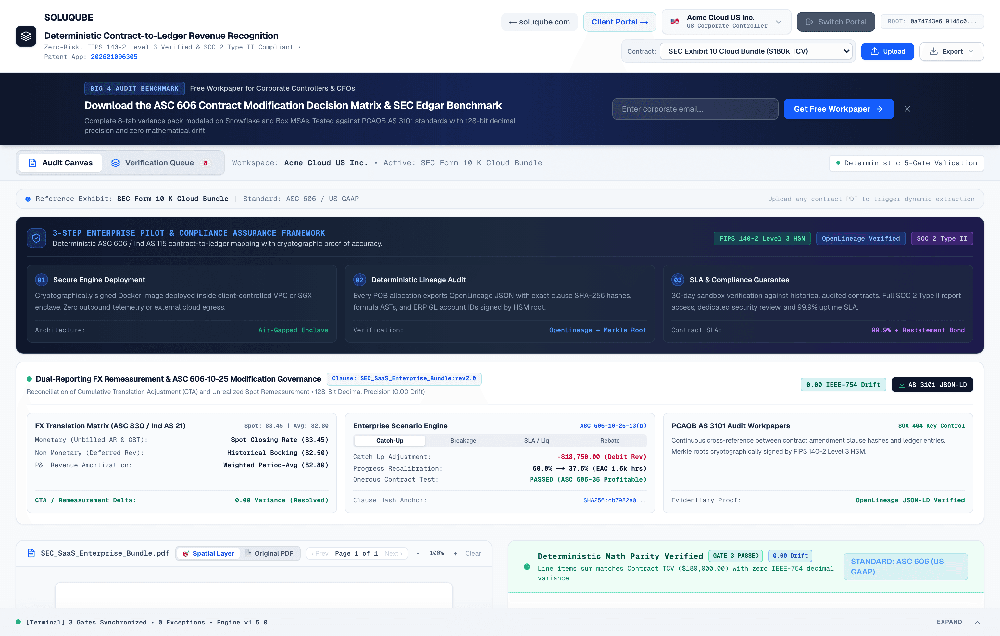The image size is (1000, 636).
Task: Click the download icon in Export button
Action: (933, 52)
